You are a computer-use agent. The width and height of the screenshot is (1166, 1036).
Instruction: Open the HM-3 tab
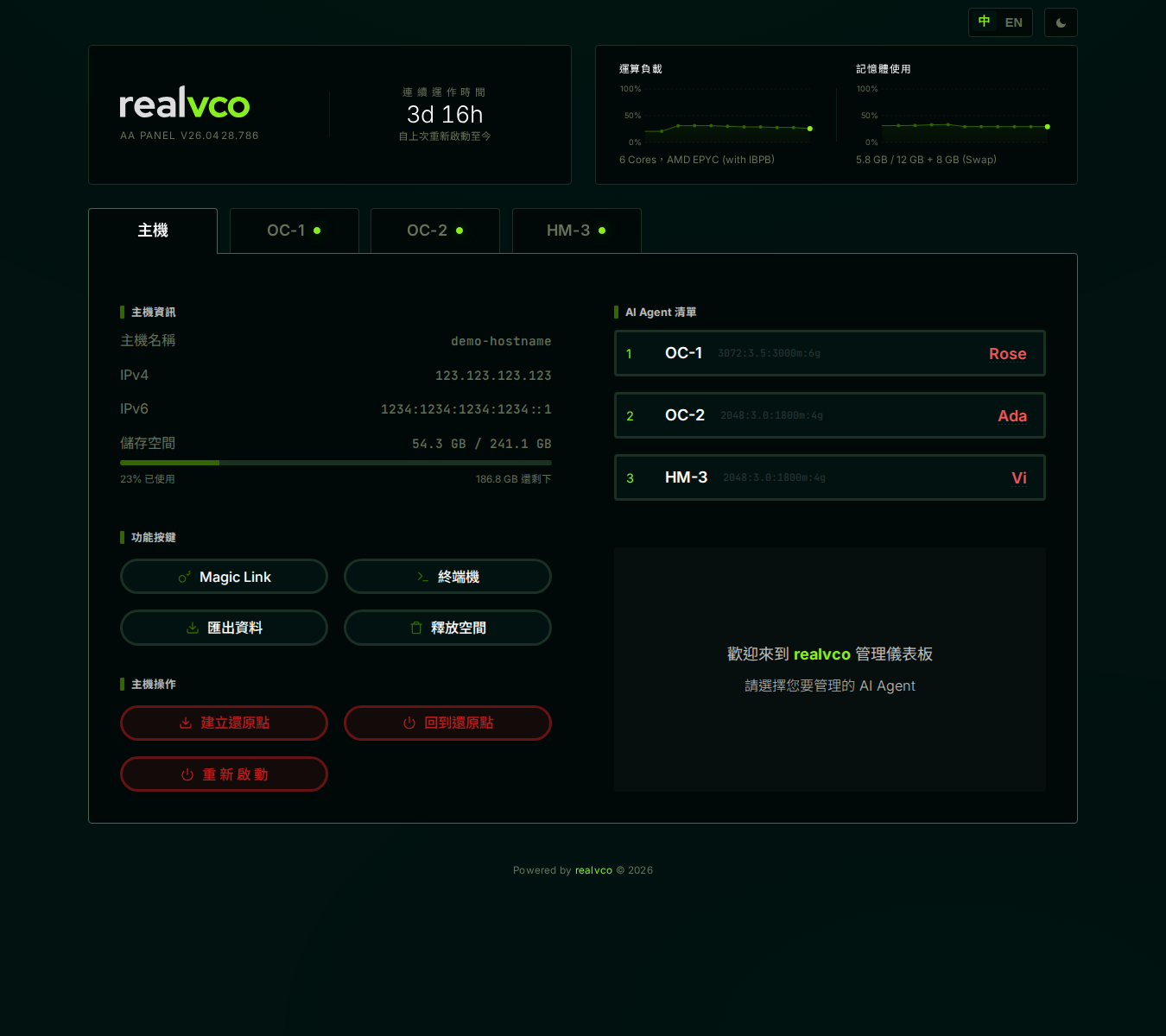[577, 231]
